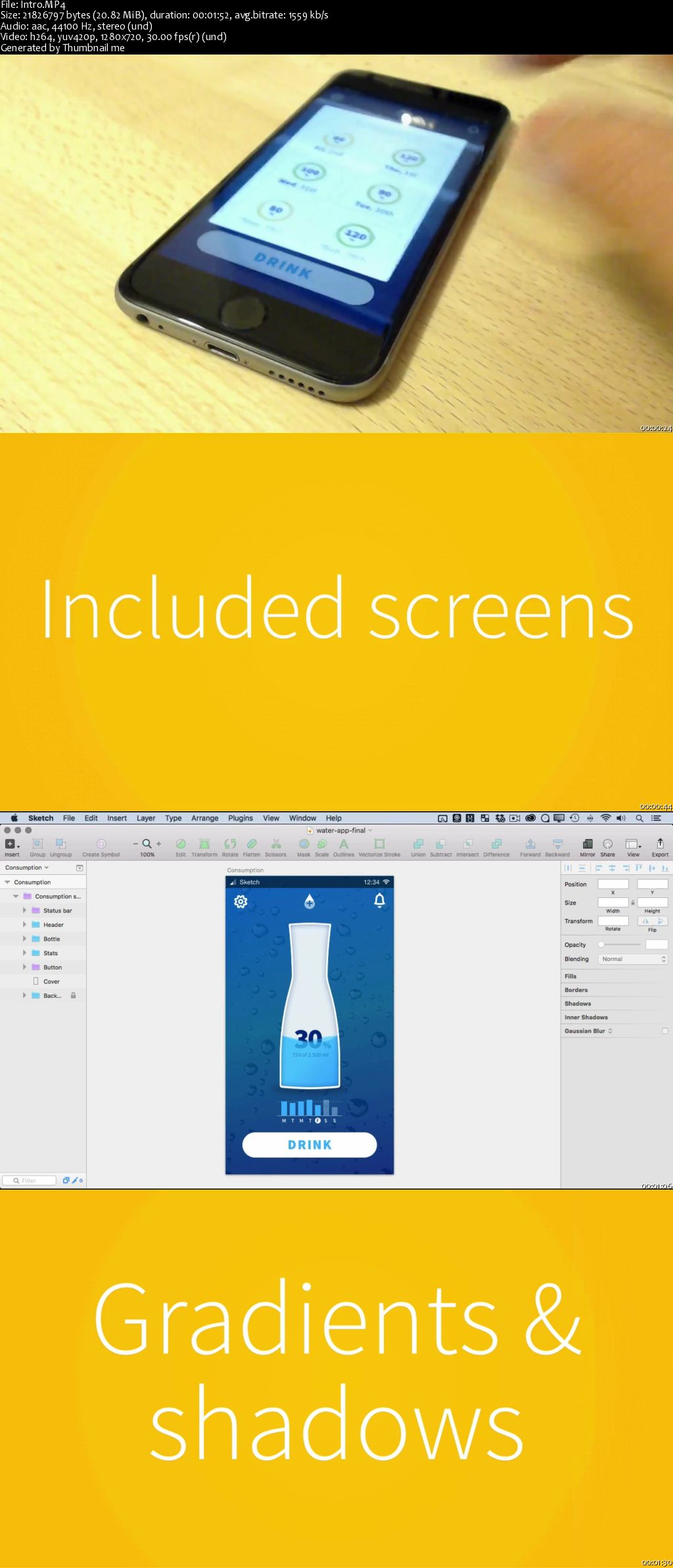Open the Blending mode Normal dropdown
The width and height of the screenshot is (673, 1568).
pyautogui.click(x=633, y=959)
